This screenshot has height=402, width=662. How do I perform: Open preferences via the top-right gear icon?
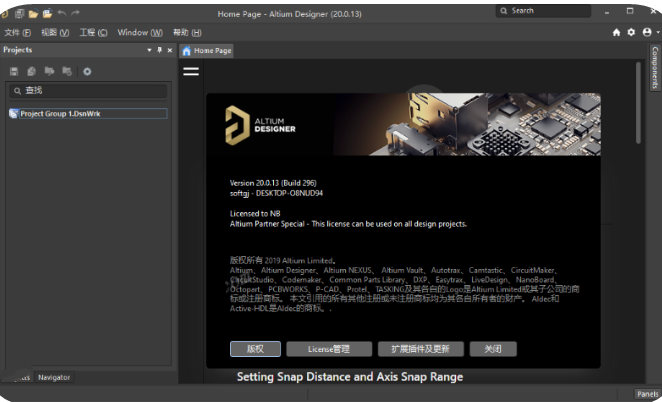631,32
